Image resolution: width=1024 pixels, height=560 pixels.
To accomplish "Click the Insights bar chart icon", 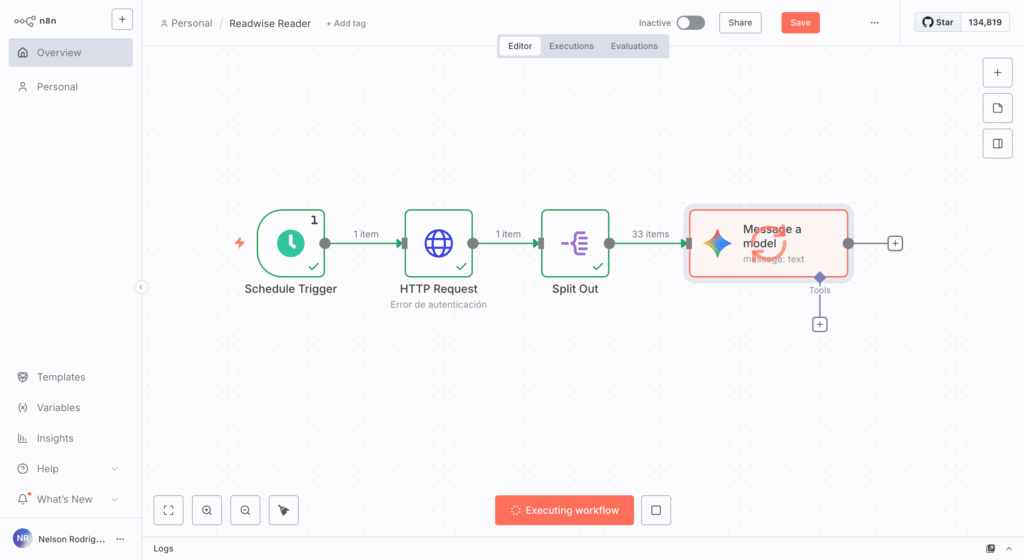I will point(23,439).
